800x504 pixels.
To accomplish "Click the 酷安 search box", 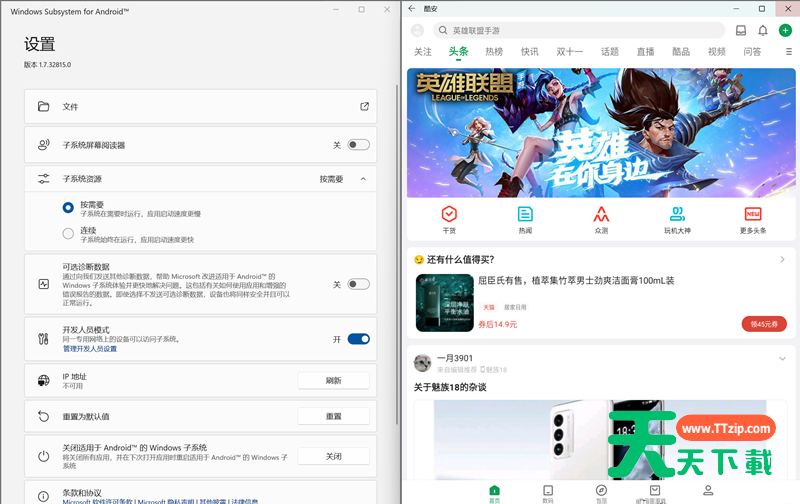I will click(x=579, y=31).
